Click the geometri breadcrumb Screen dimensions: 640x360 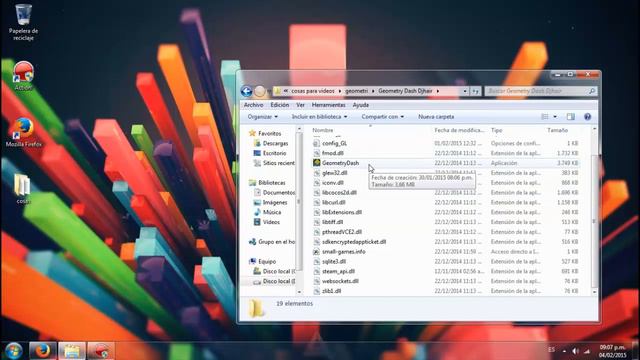(356, 91)
